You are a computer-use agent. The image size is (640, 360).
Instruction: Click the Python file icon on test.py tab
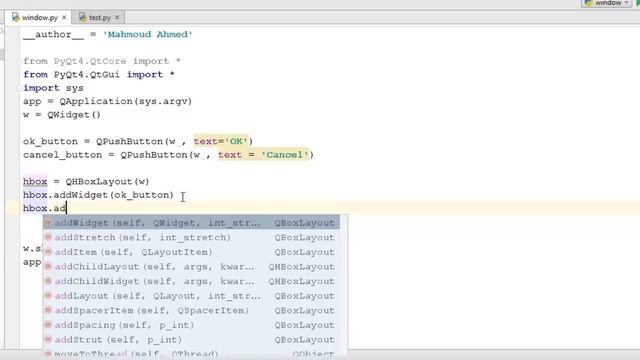(82, 17)
